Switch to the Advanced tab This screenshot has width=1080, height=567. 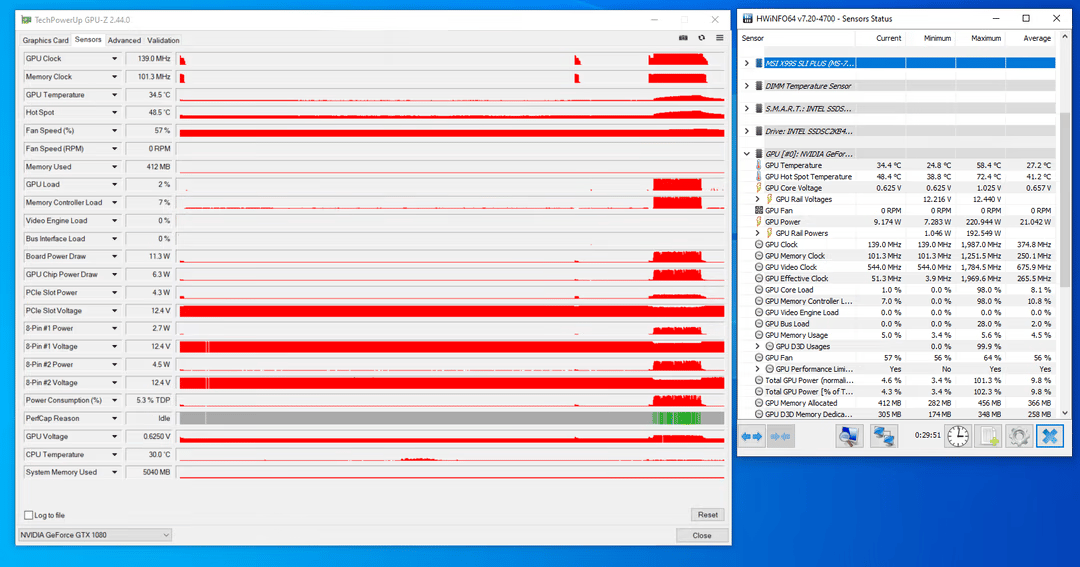click(x=124, y=40)
